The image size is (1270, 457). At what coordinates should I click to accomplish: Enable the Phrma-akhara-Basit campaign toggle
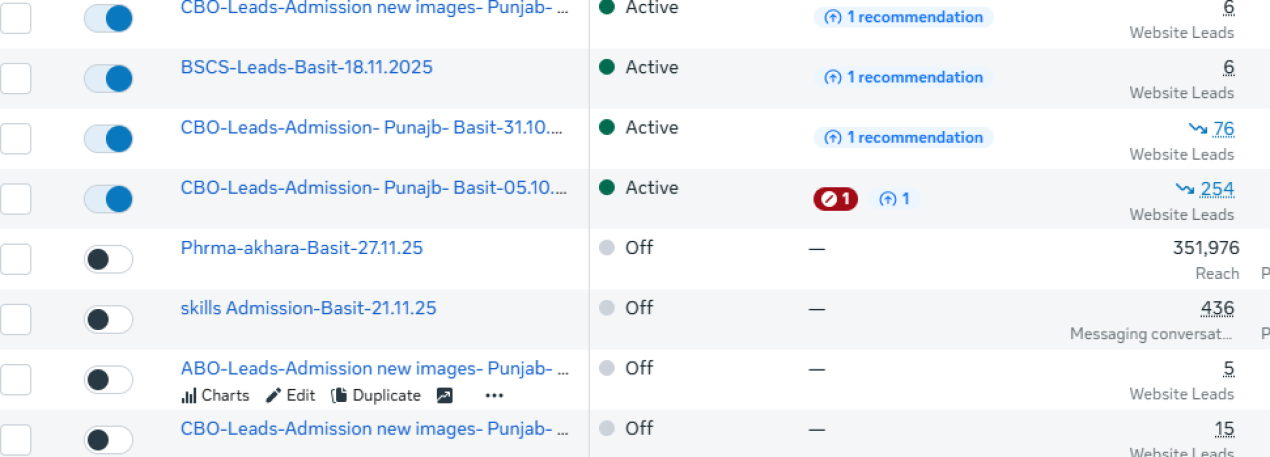click(x=108, y=259)
